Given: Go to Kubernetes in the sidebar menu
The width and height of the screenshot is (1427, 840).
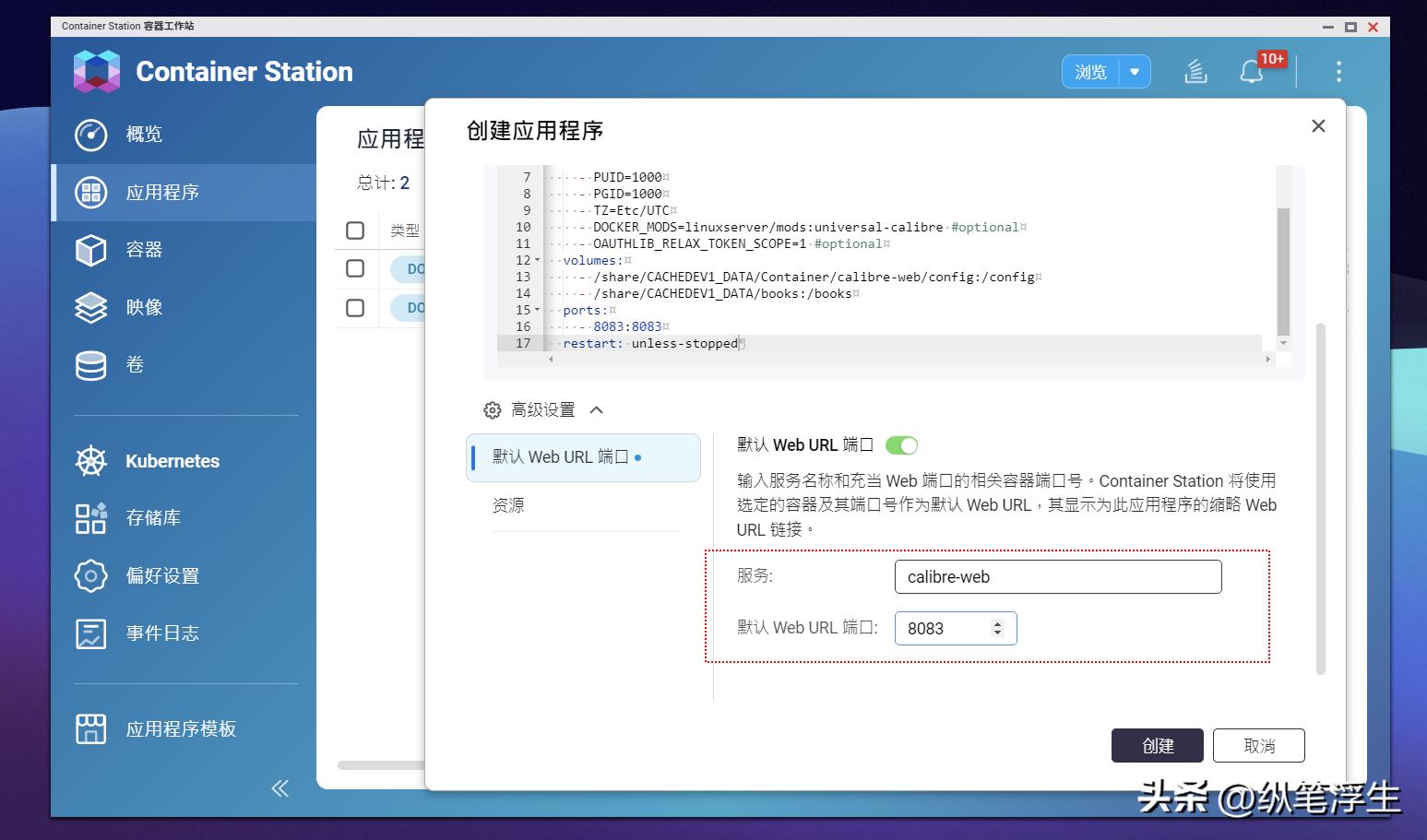Looking at the screenshot, I should (172, 461).
